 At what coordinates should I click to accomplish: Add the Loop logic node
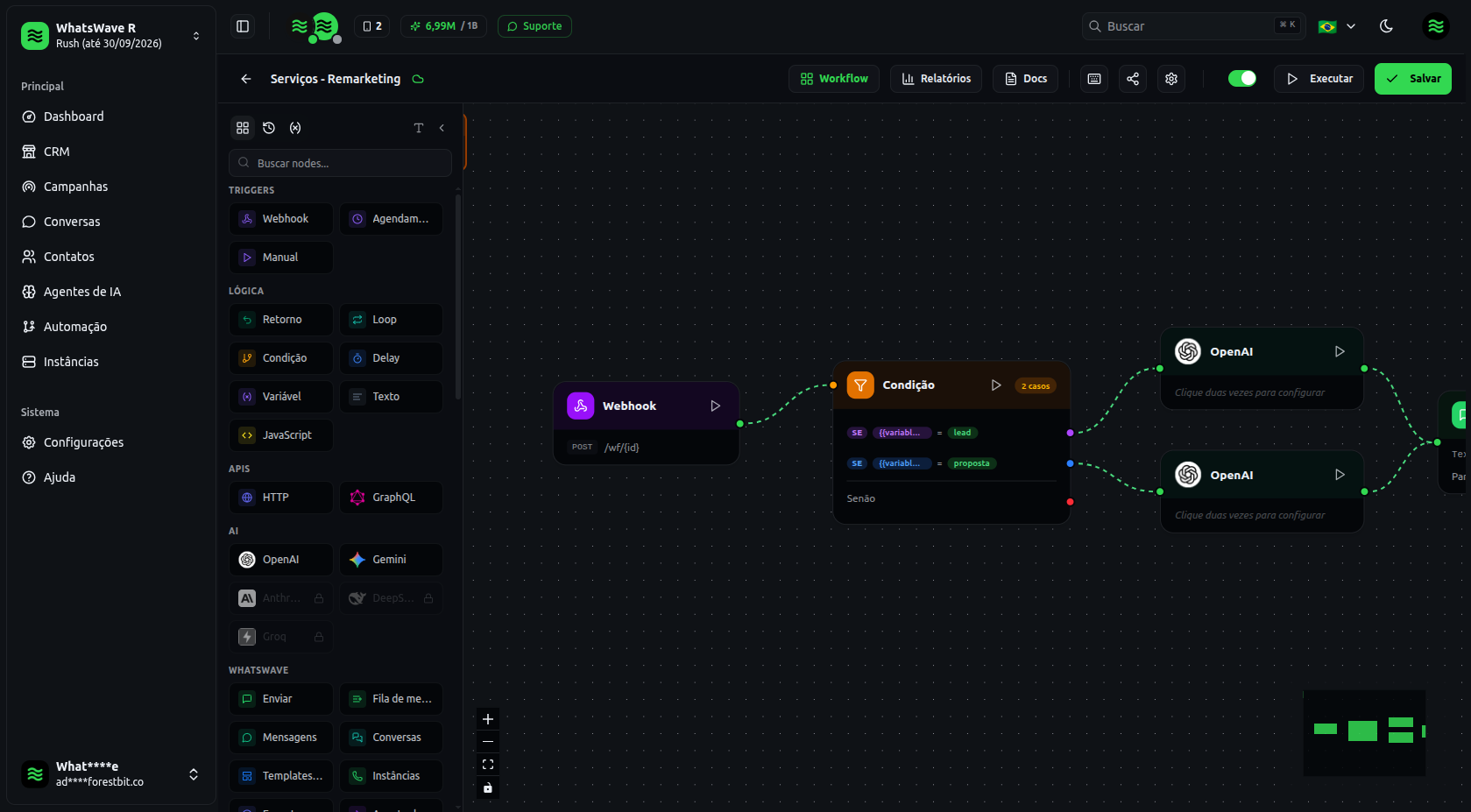(x=391, y=320)
